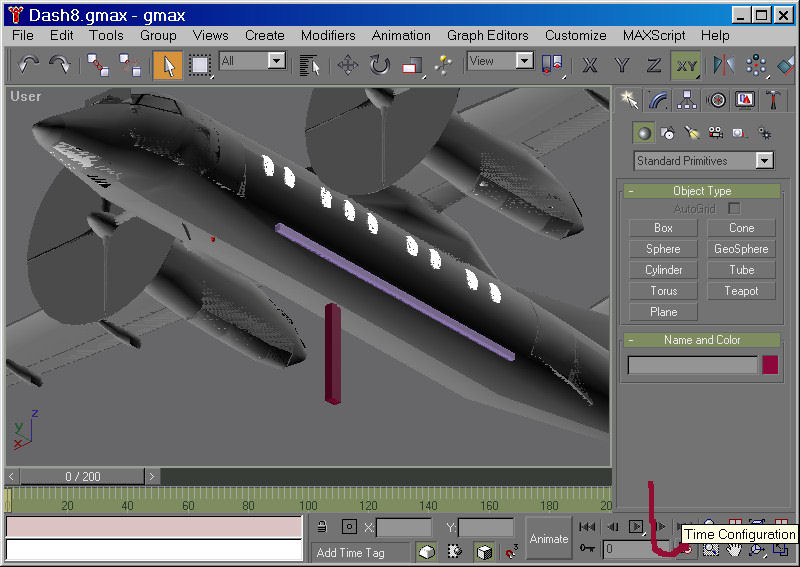Click the Mirror tool icon
This screenshot has height=567, width=800.
[x=722, y=65]
